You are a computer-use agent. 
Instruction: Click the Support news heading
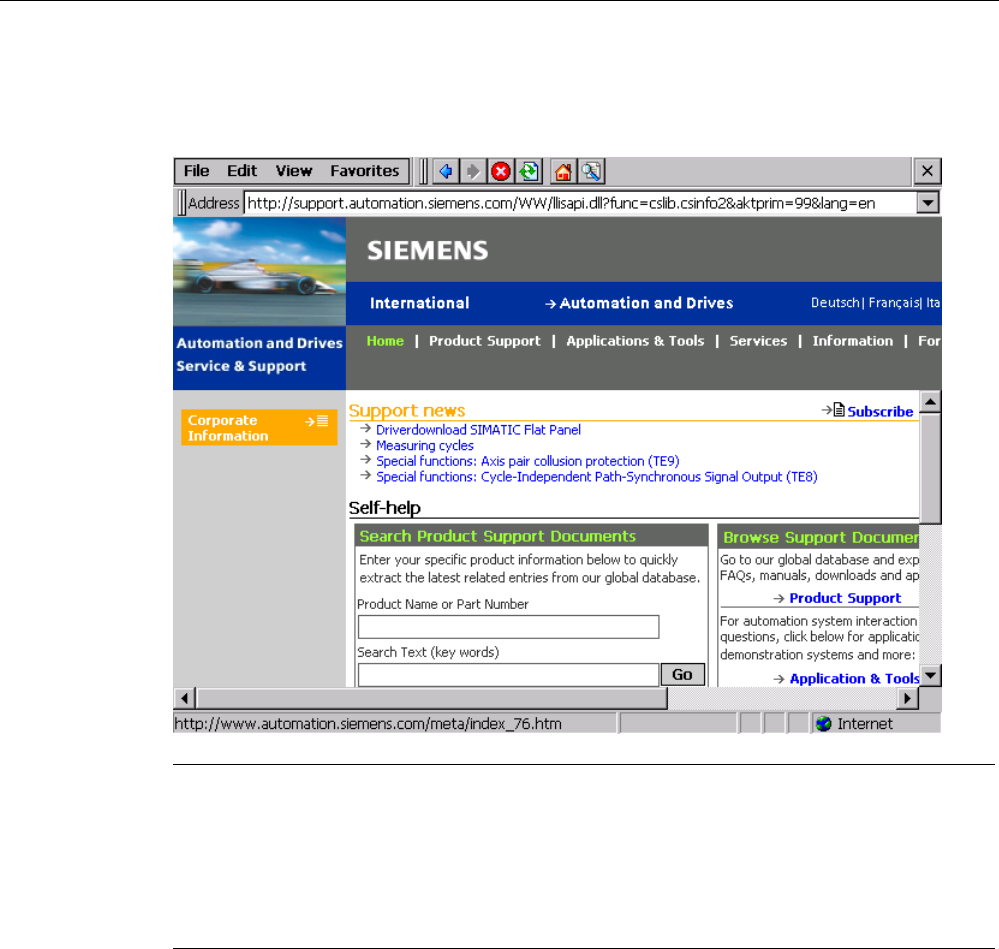click(x=406, y=411)
